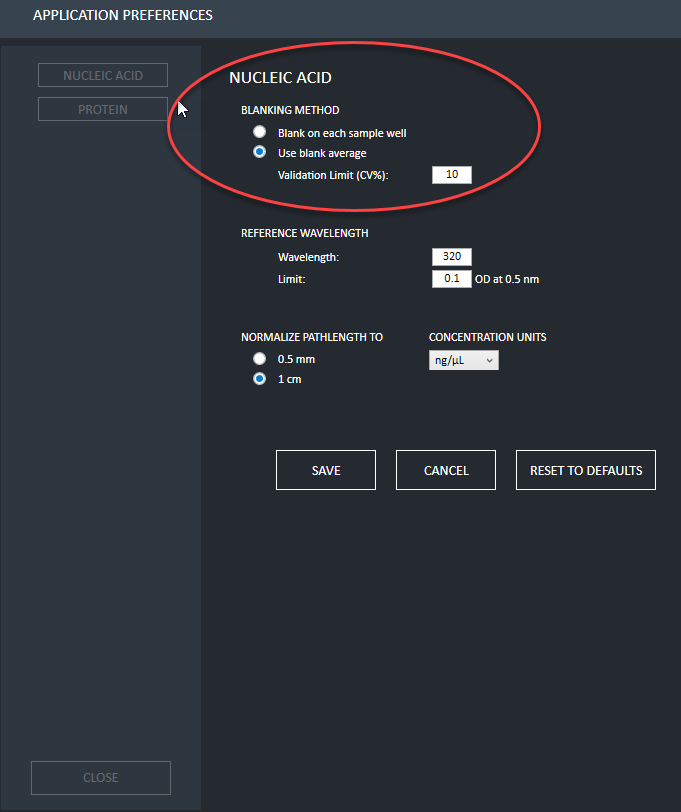
Task: Click the Reference Wavelength section heading
Action: point(304,233)
